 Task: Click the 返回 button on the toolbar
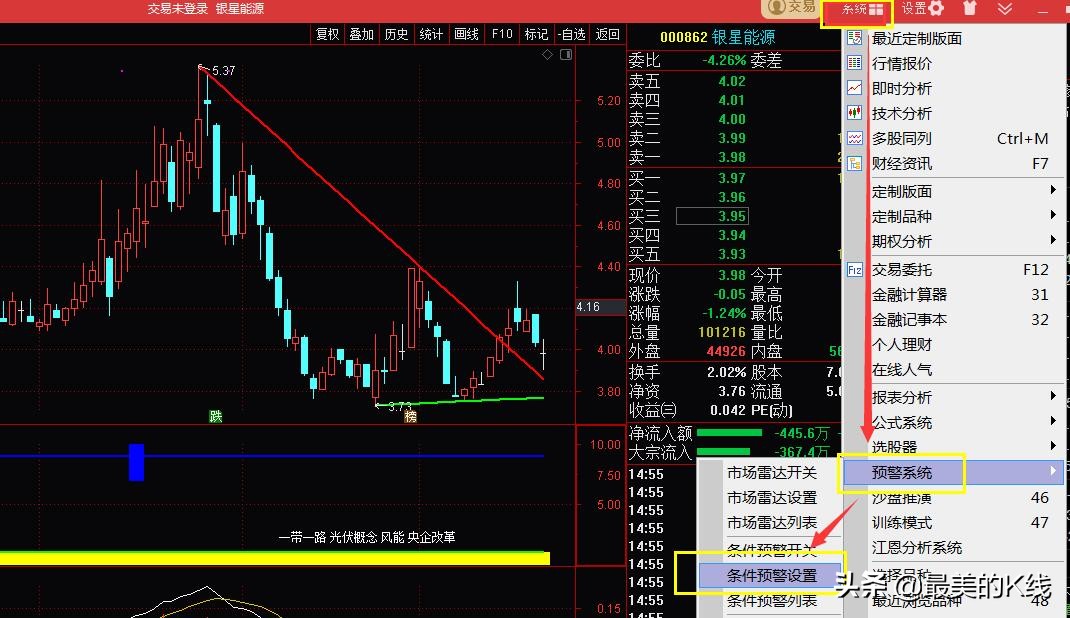tap(606, 33)
